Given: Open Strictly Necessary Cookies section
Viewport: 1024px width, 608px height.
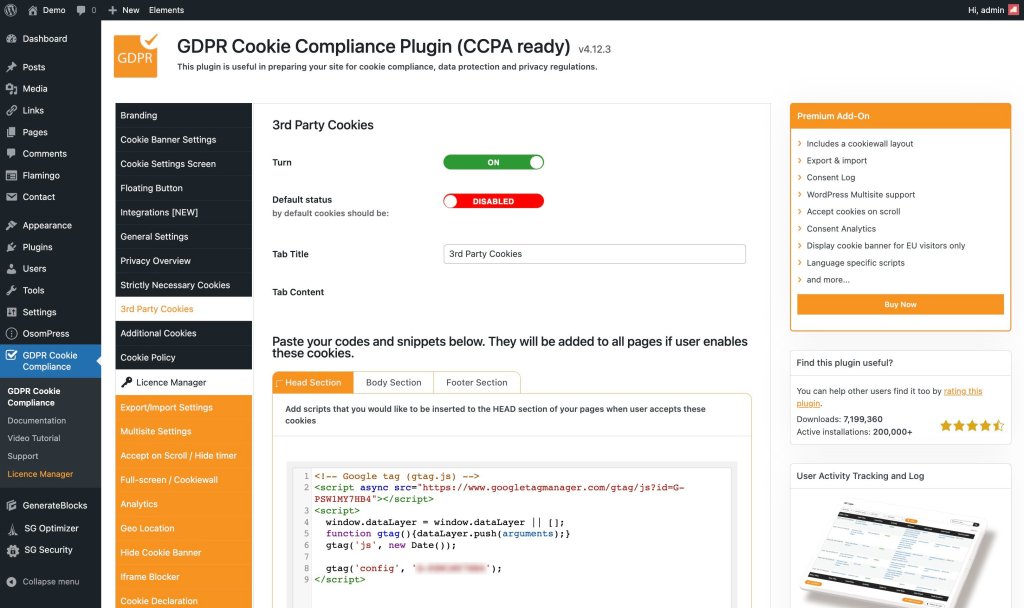Looking at the screenshot, I should (x=184, y=284).
